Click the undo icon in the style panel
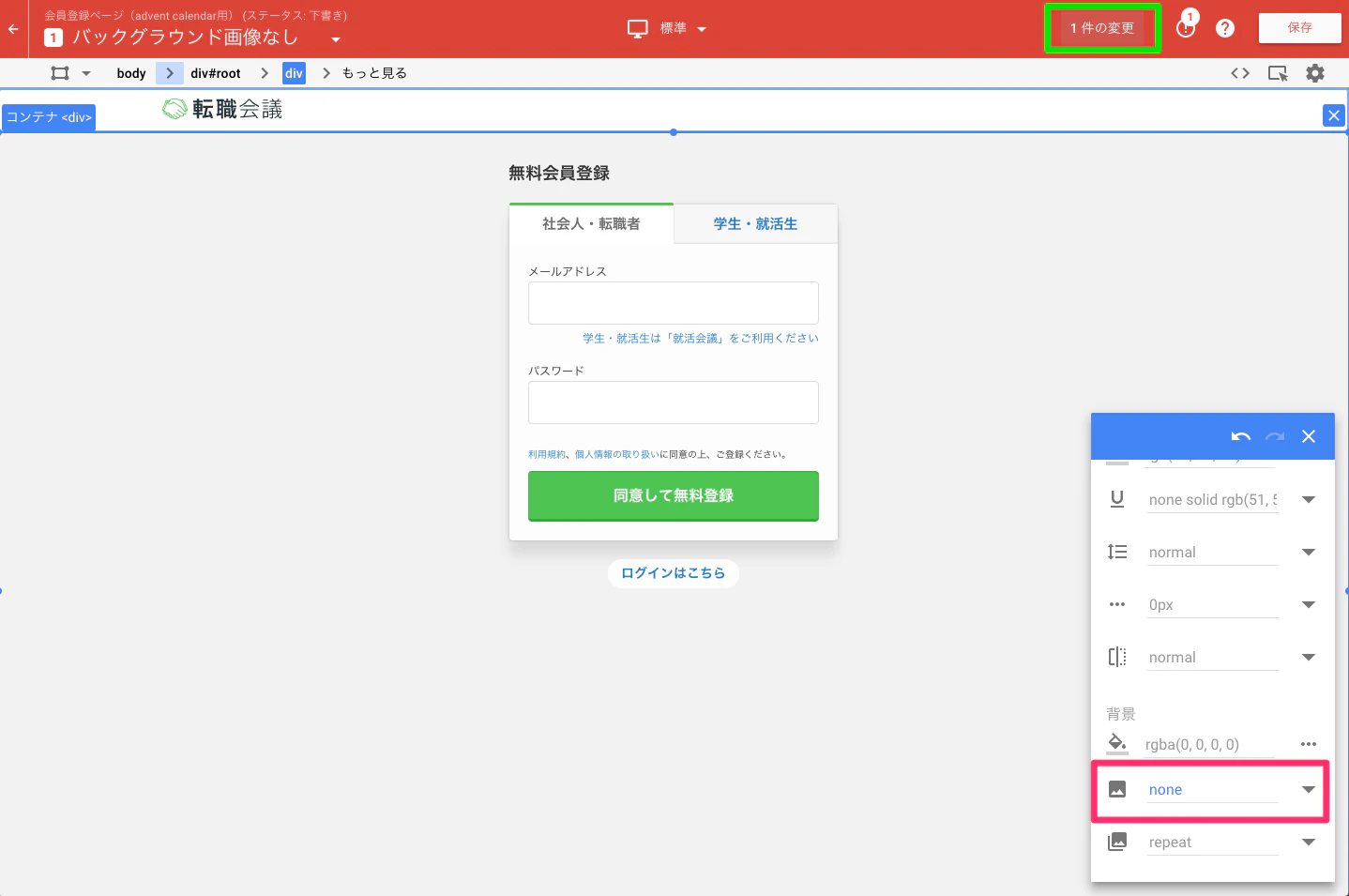 1241,436
